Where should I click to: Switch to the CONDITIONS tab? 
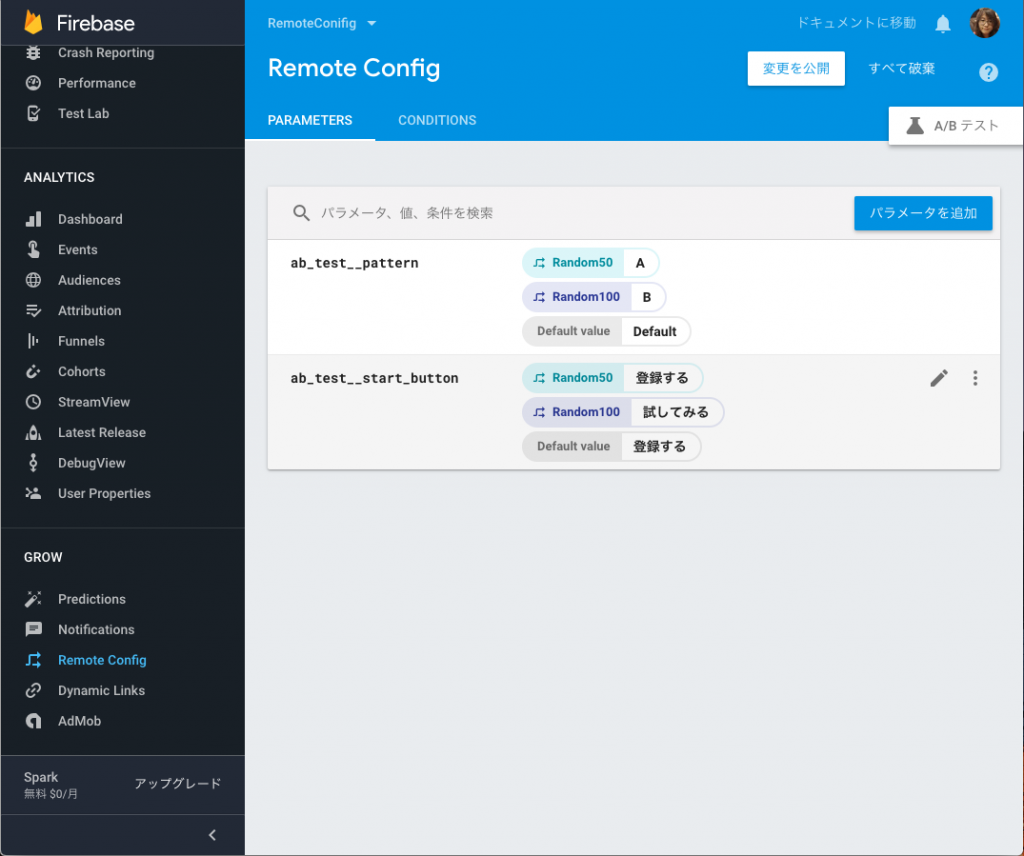click(x=437, y=120)
